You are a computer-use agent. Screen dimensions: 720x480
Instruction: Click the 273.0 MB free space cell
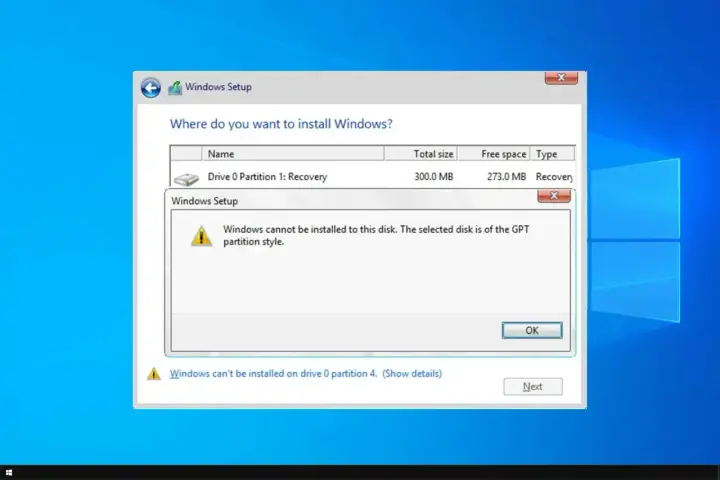point(506,177)
